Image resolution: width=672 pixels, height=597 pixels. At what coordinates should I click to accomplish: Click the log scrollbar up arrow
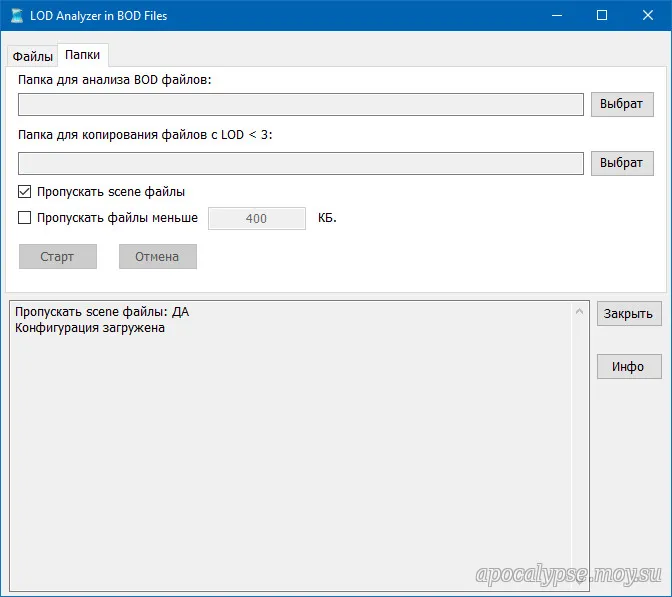580,311
